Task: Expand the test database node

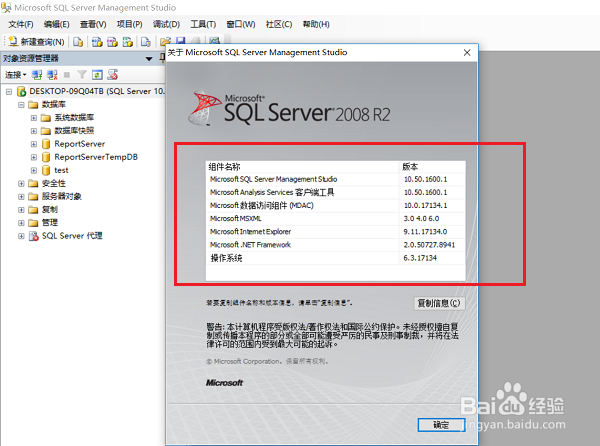Action: point(34,171)
